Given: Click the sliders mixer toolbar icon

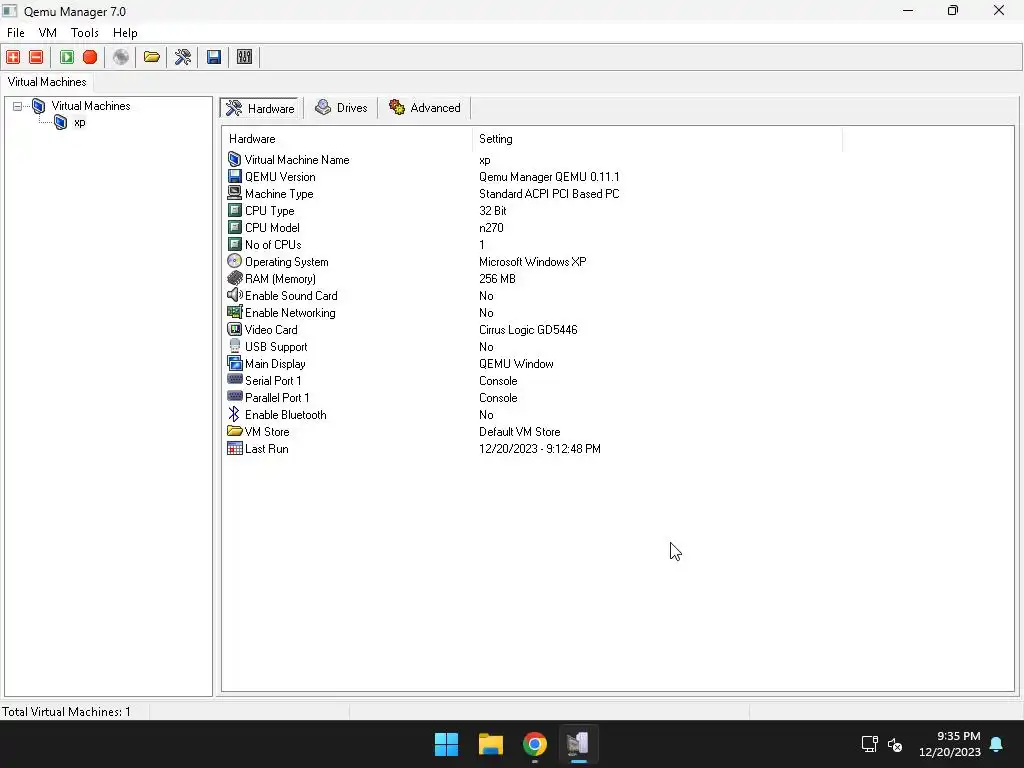Looking at the screenshot, I should [244, 57].
